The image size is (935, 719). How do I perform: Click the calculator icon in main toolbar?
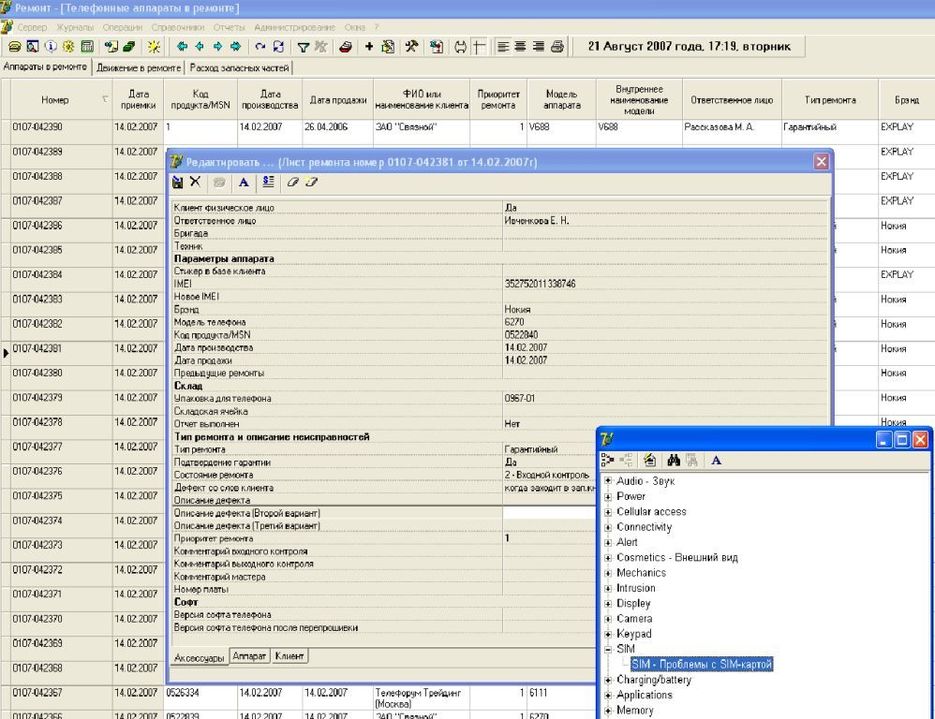[x=87, y=47]
